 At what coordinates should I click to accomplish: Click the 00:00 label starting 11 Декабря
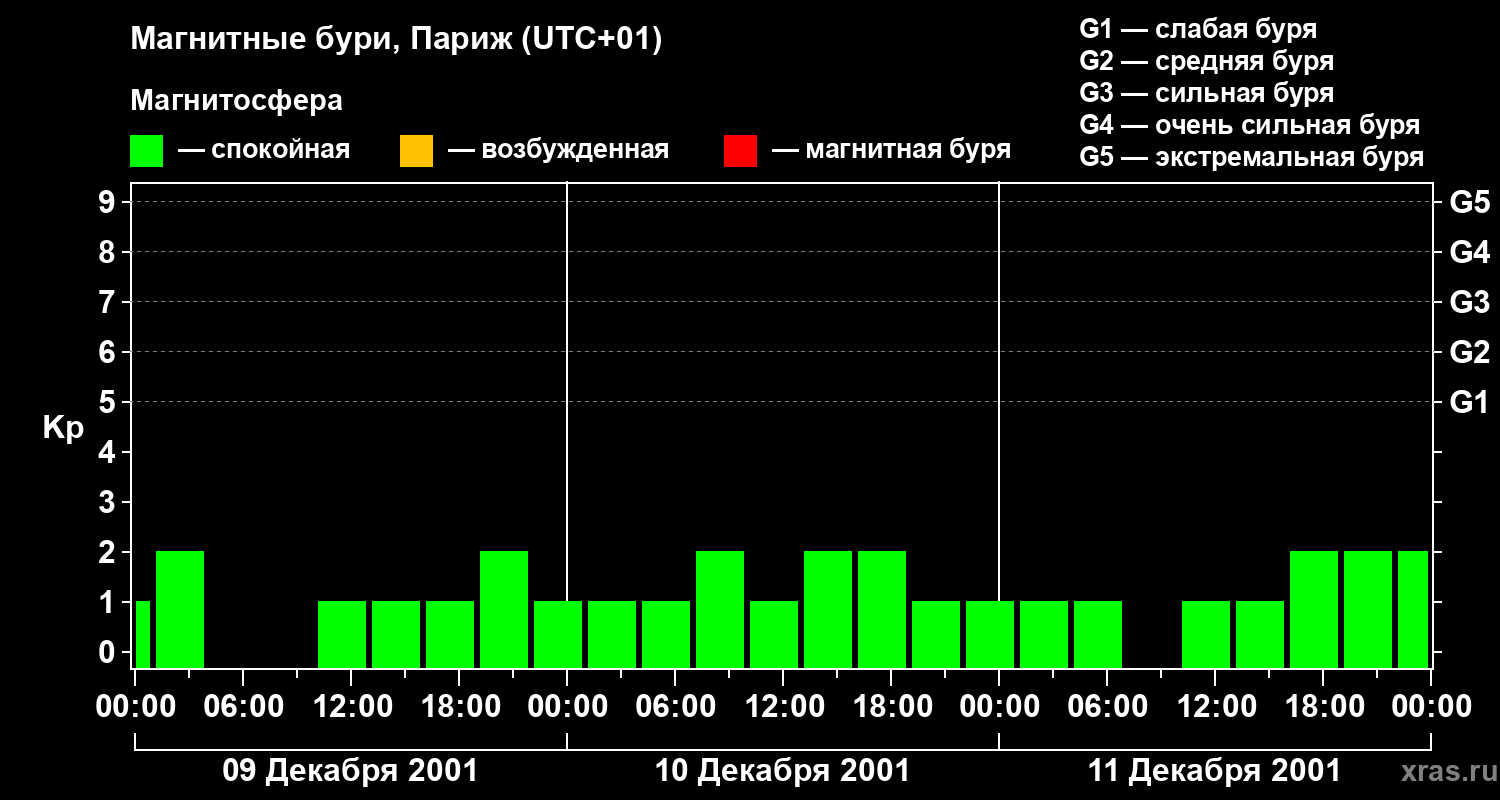click(x=999, y=707)
